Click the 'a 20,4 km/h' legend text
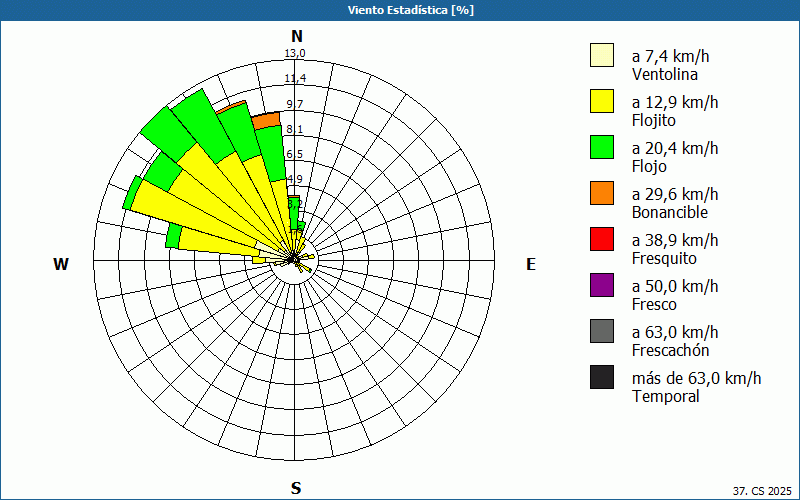This screenshot has height=500, width=800. [675, 148]
